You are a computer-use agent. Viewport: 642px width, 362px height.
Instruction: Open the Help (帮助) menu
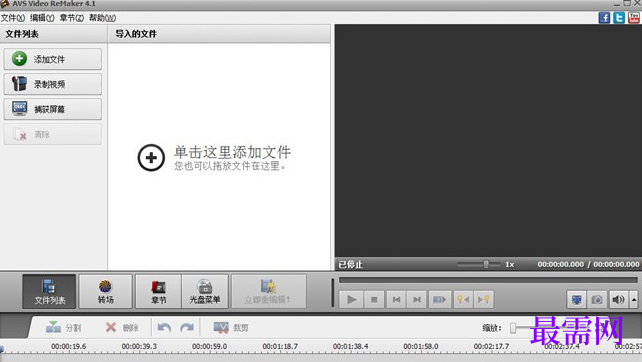coord(102,18)
